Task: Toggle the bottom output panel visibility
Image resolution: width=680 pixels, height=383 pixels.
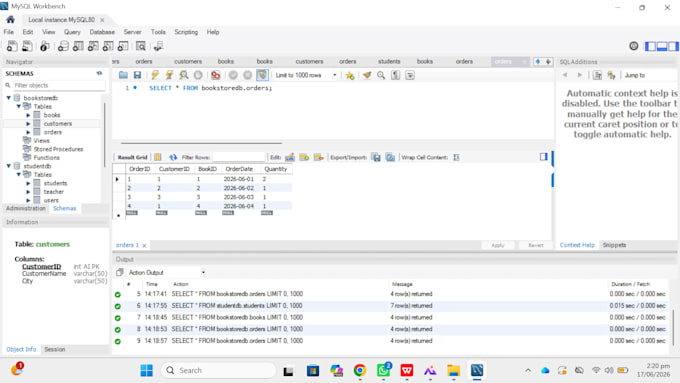Action: pos(662,46)
